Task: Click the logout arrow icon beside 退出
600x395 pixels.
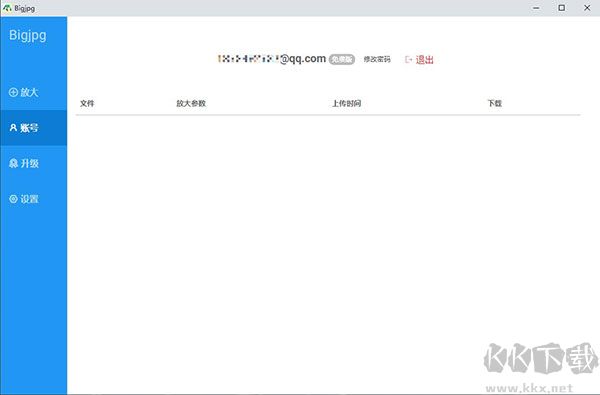Action: (x=408, y=60)
